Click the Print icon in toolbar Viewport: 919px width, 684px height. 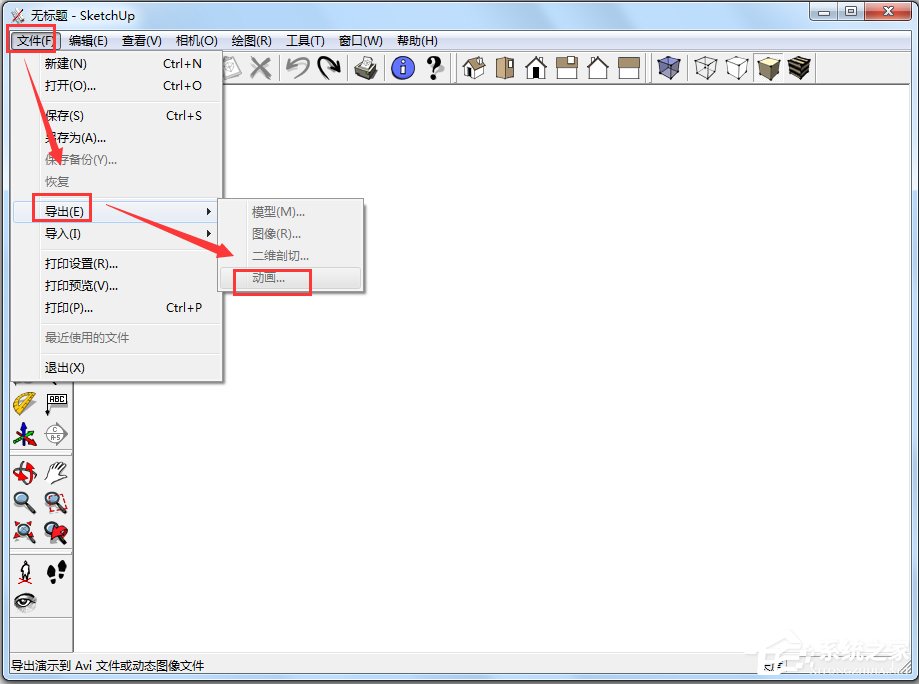[366, 68]
